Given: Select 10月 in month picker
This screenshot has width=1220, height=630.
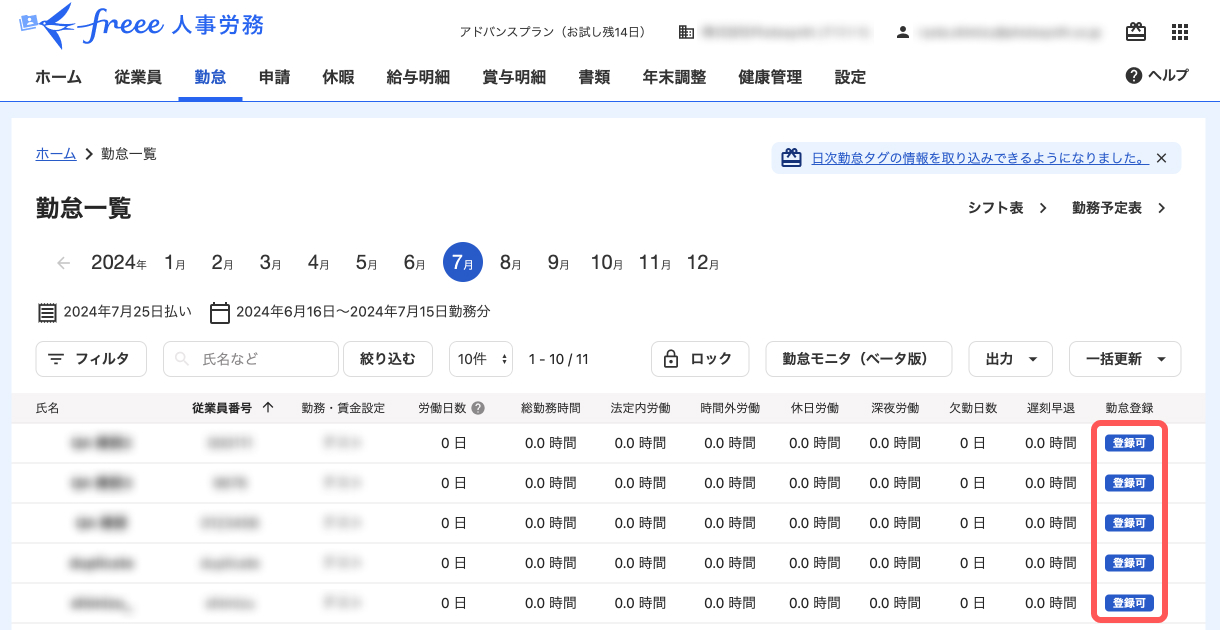Looking at the screenshot, I should point(607,263).
